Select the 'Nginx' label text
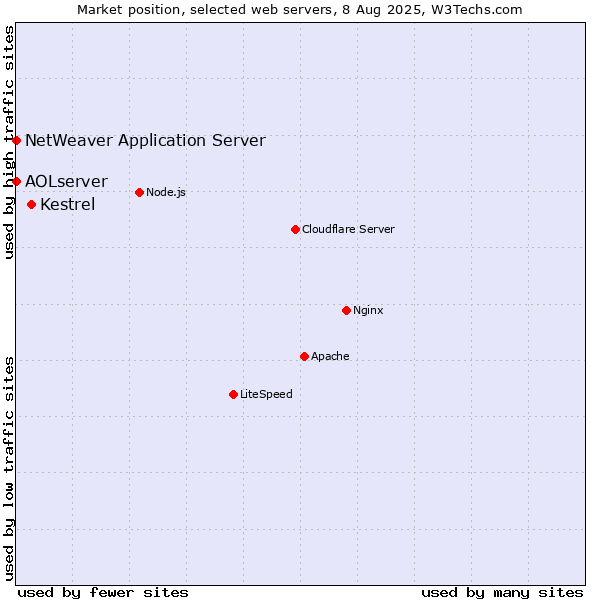Screen dimensions: 600x600 368,310
